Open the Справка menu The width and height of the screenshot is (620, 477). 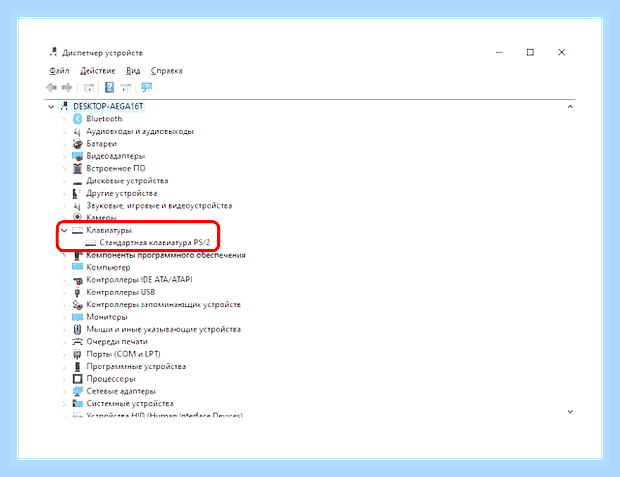coord(166,71)
